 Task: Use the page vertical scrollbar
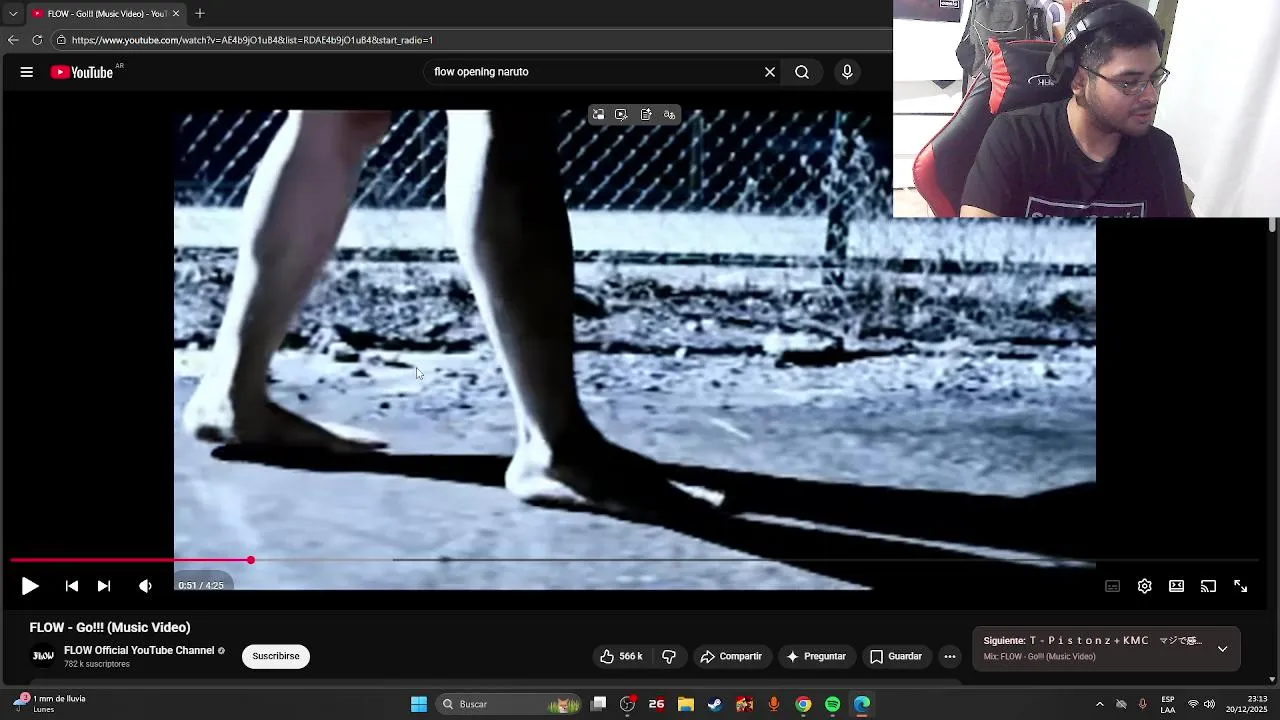[1272, 225]
